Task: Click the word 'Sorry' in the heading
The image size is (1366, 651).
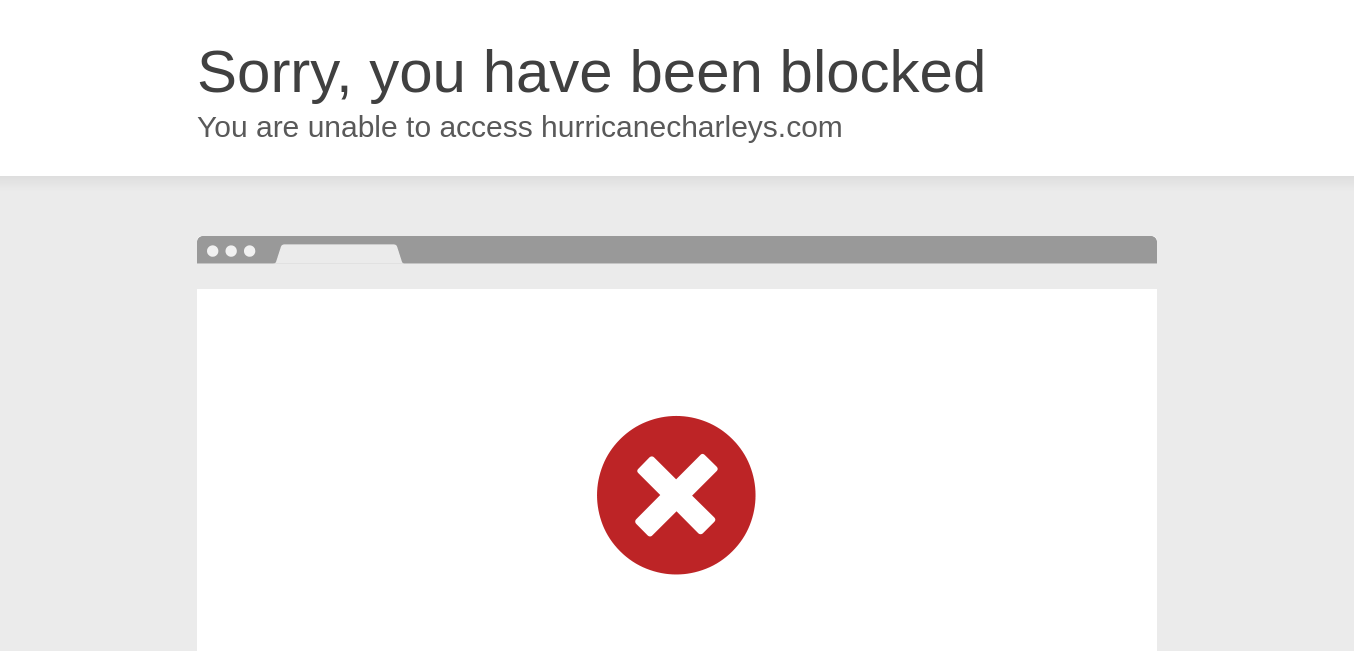Action: point(274,74)
